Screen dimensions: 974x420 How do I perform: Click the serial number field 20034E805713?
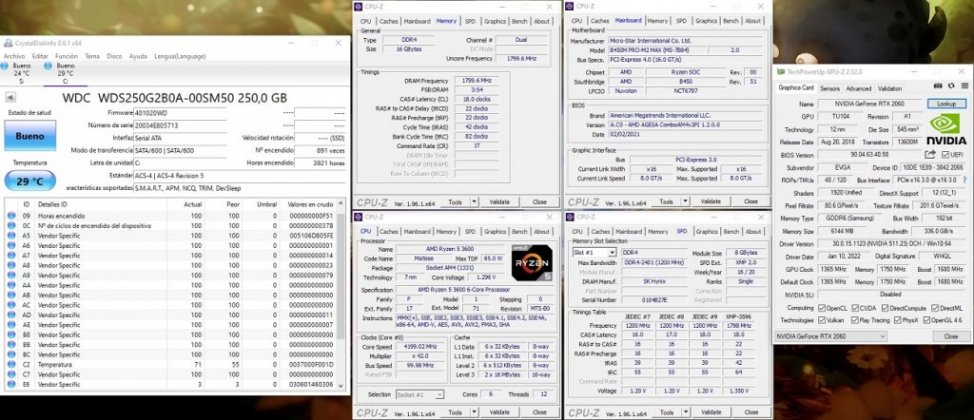point(180,126)
